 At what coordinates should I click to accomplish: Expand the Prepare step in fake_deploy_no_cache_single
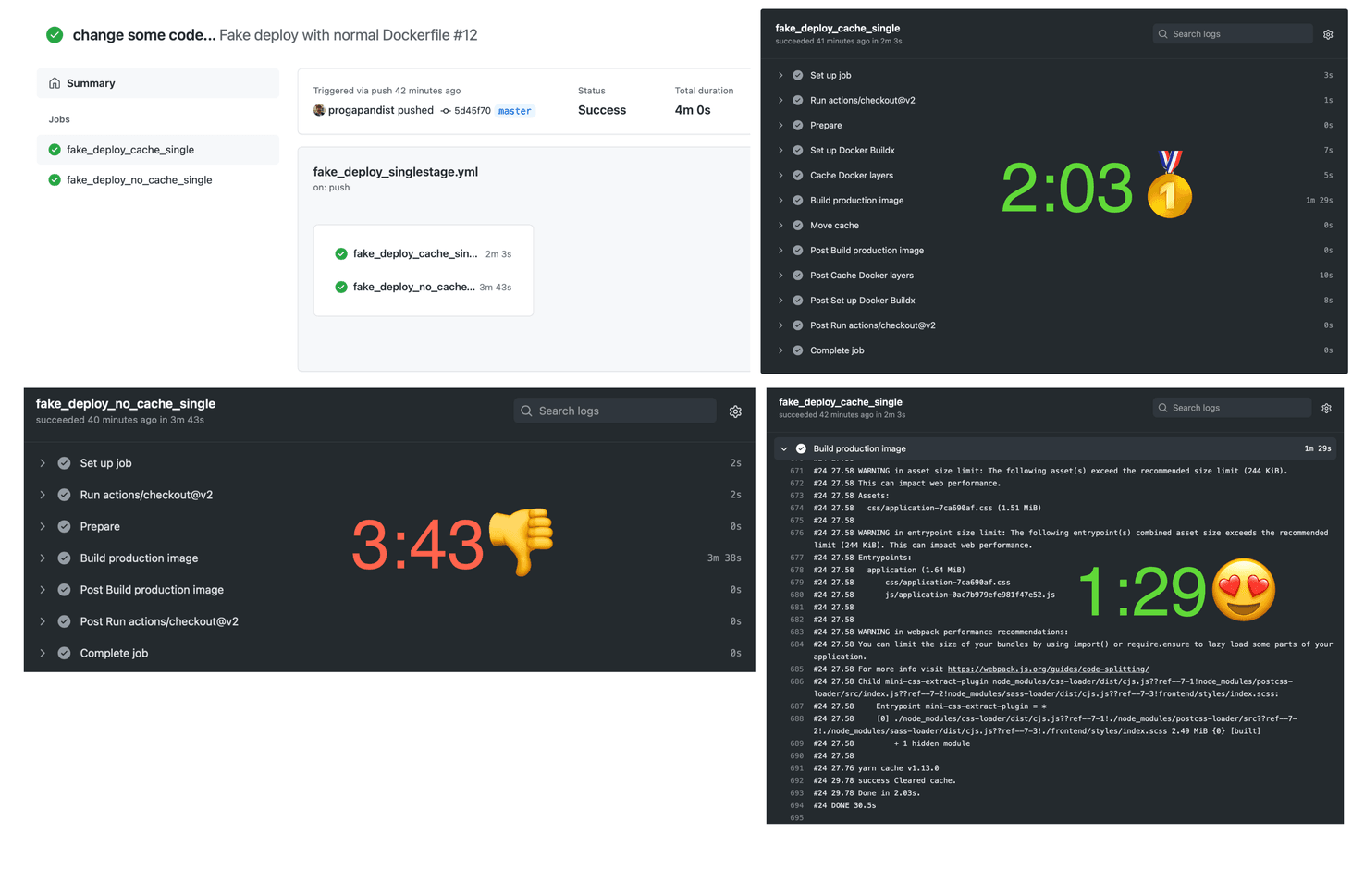coord(42,526)
